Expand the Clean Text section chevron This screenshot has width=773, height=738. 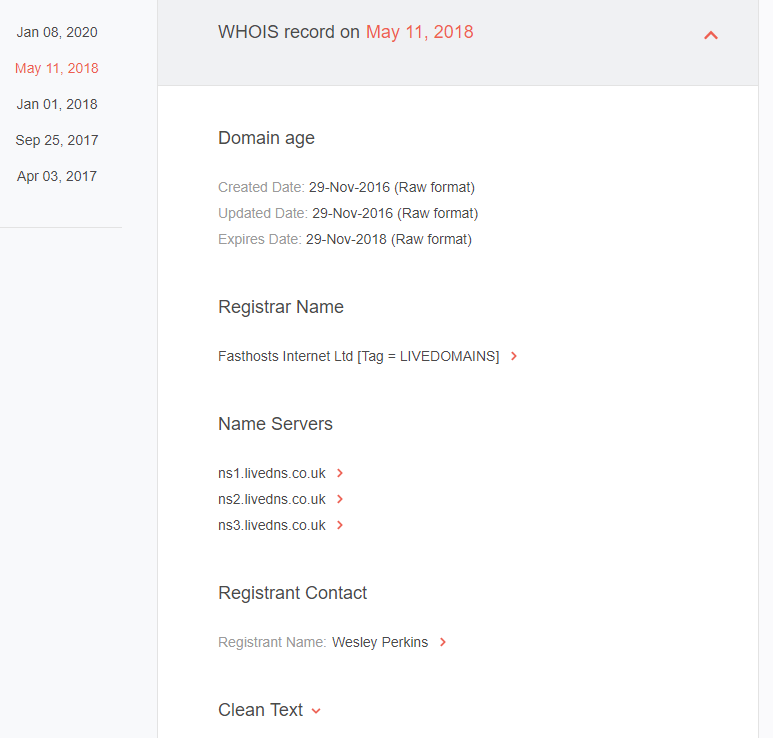click(316, 710)
